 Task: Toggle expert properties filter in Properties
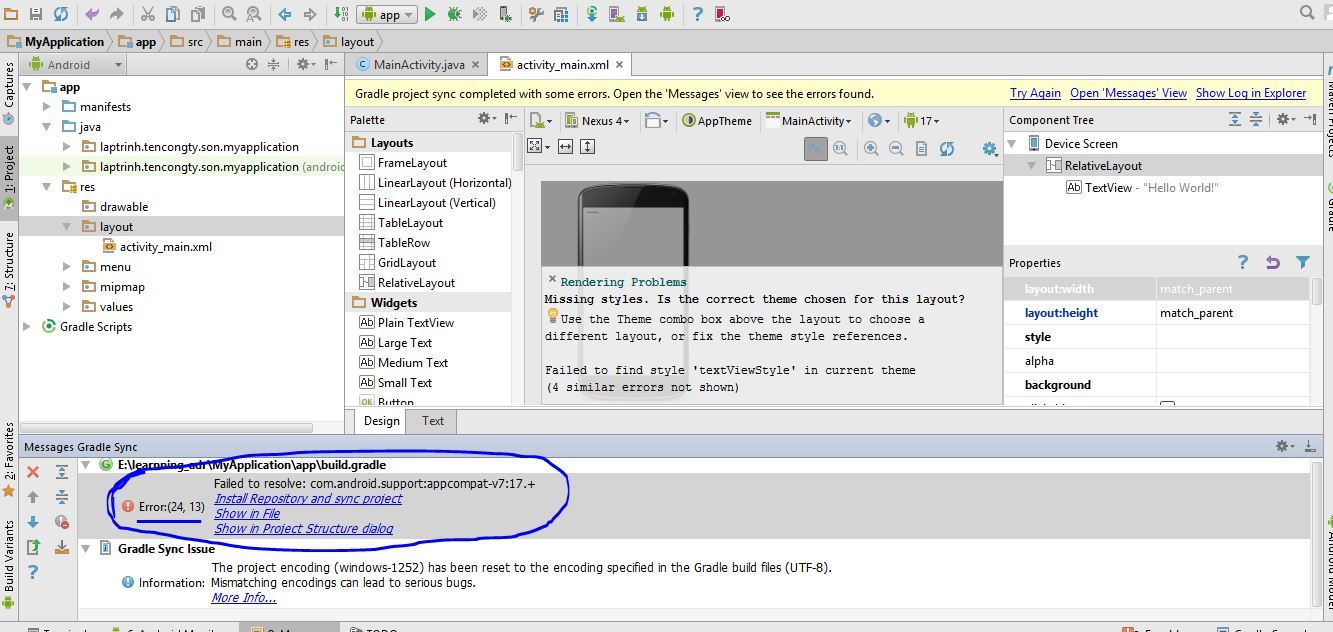[1302, 262]
